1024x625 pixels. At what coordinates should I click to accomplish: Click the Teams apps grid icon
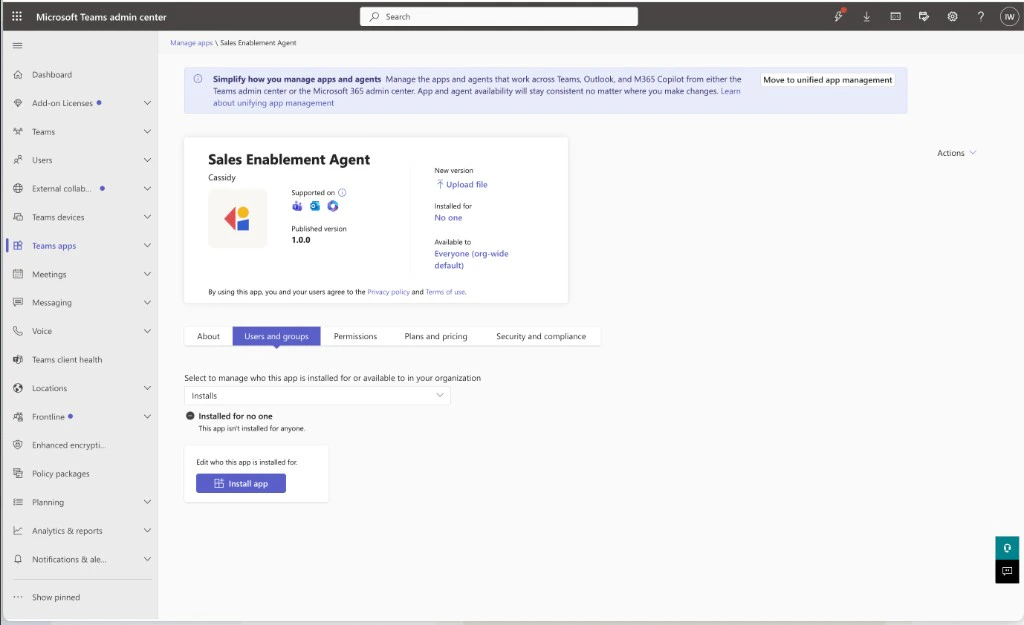point(18,246)
